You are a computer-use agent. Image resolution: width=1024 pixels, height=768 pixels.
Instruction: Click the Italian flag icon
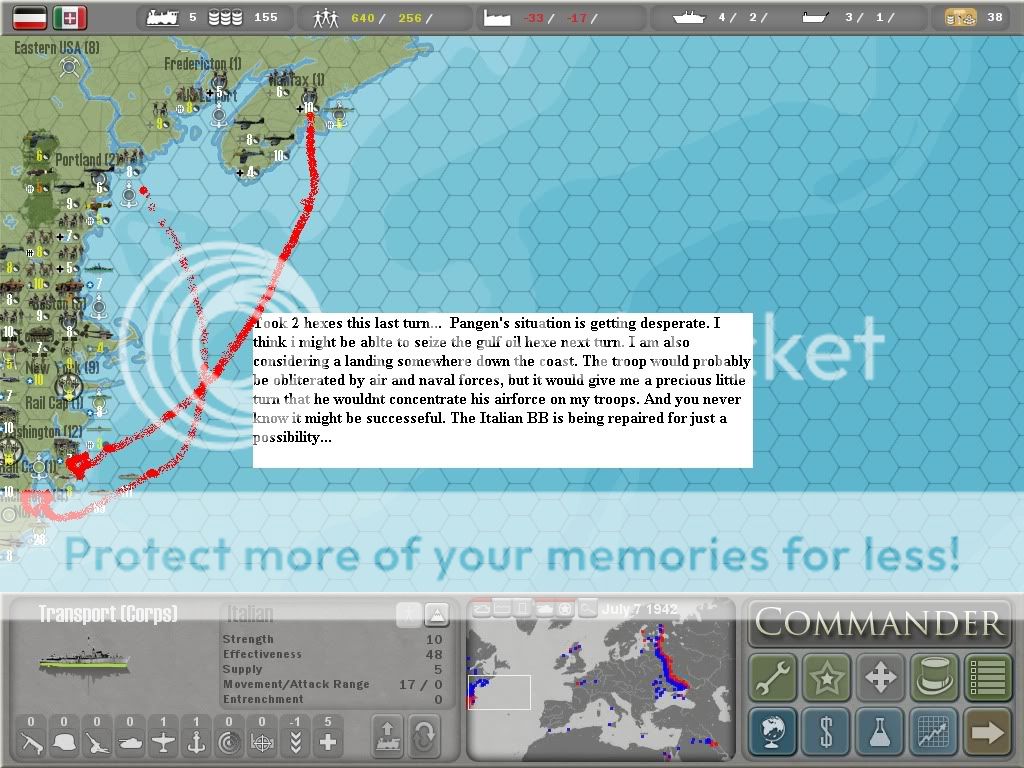click(x=70, y=18)
